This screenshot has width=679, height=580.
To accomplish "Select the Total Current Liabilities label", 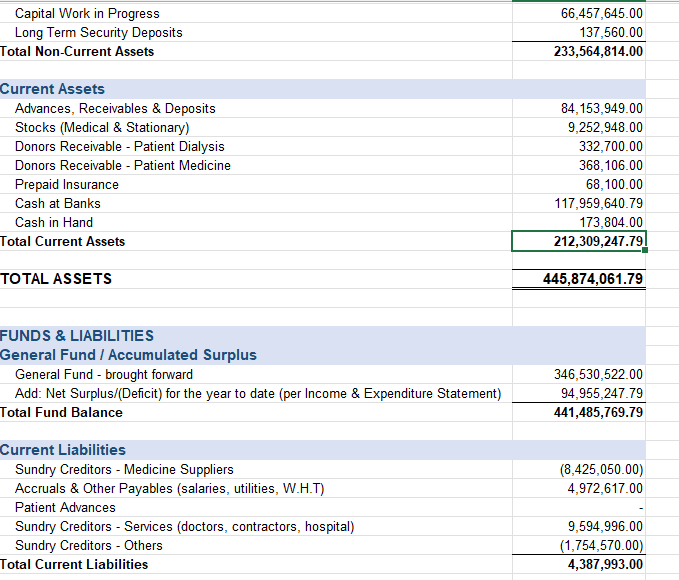I will (x=74, y=564).
